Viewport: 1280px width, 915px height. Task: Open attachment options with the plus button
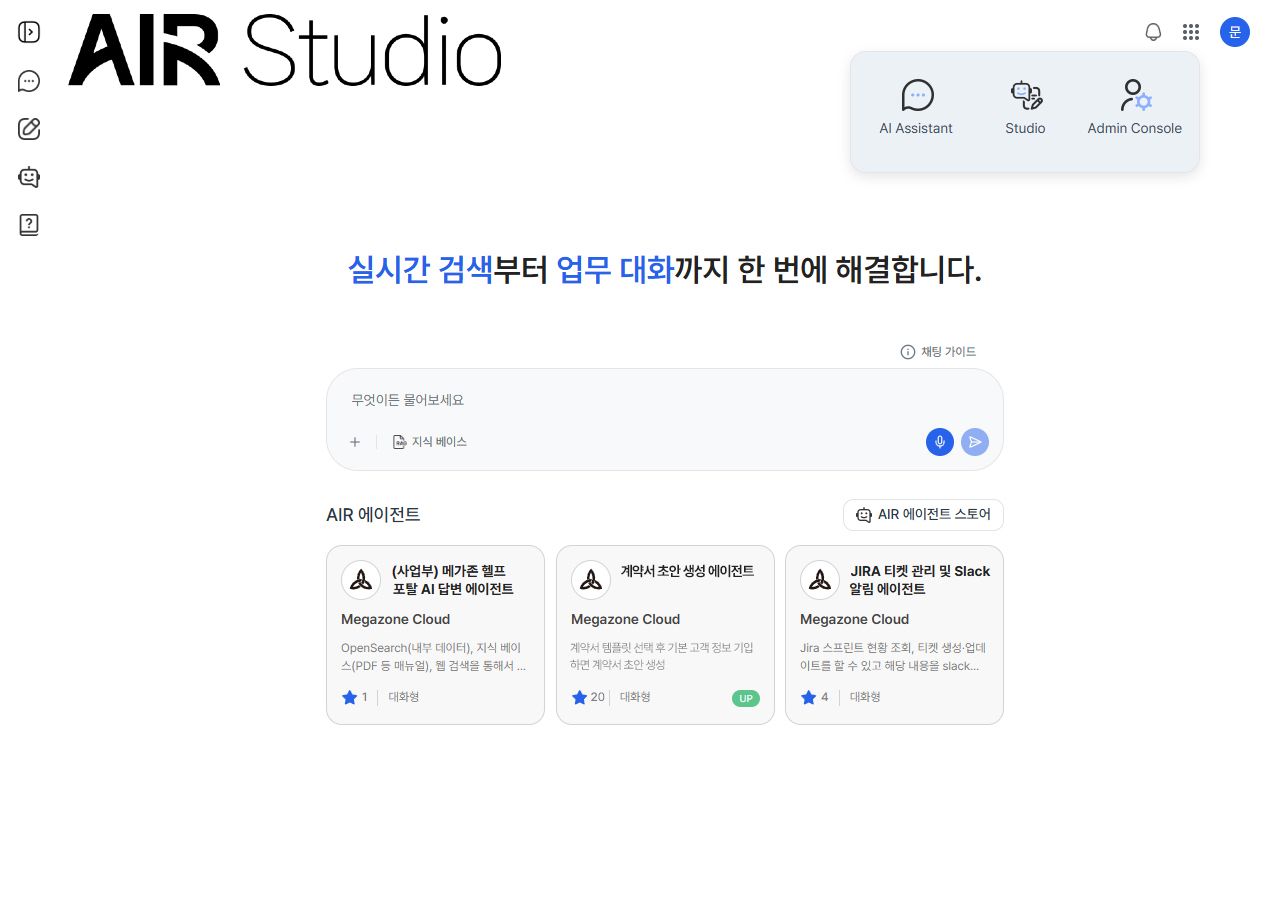click(x=354, y=441)
